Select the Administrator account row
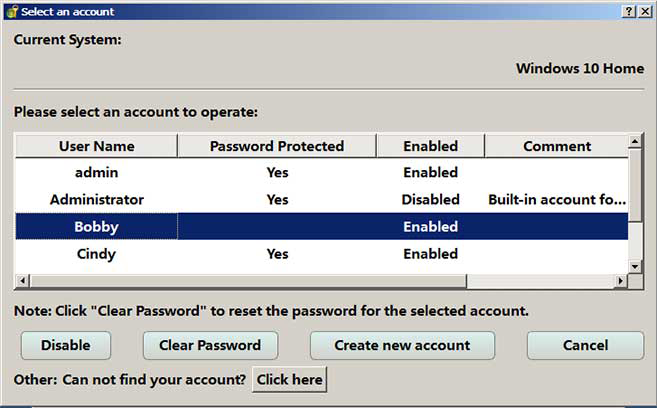Image resolution: width=657 pixels, height=408 pixels. click(x=96, y=199)
